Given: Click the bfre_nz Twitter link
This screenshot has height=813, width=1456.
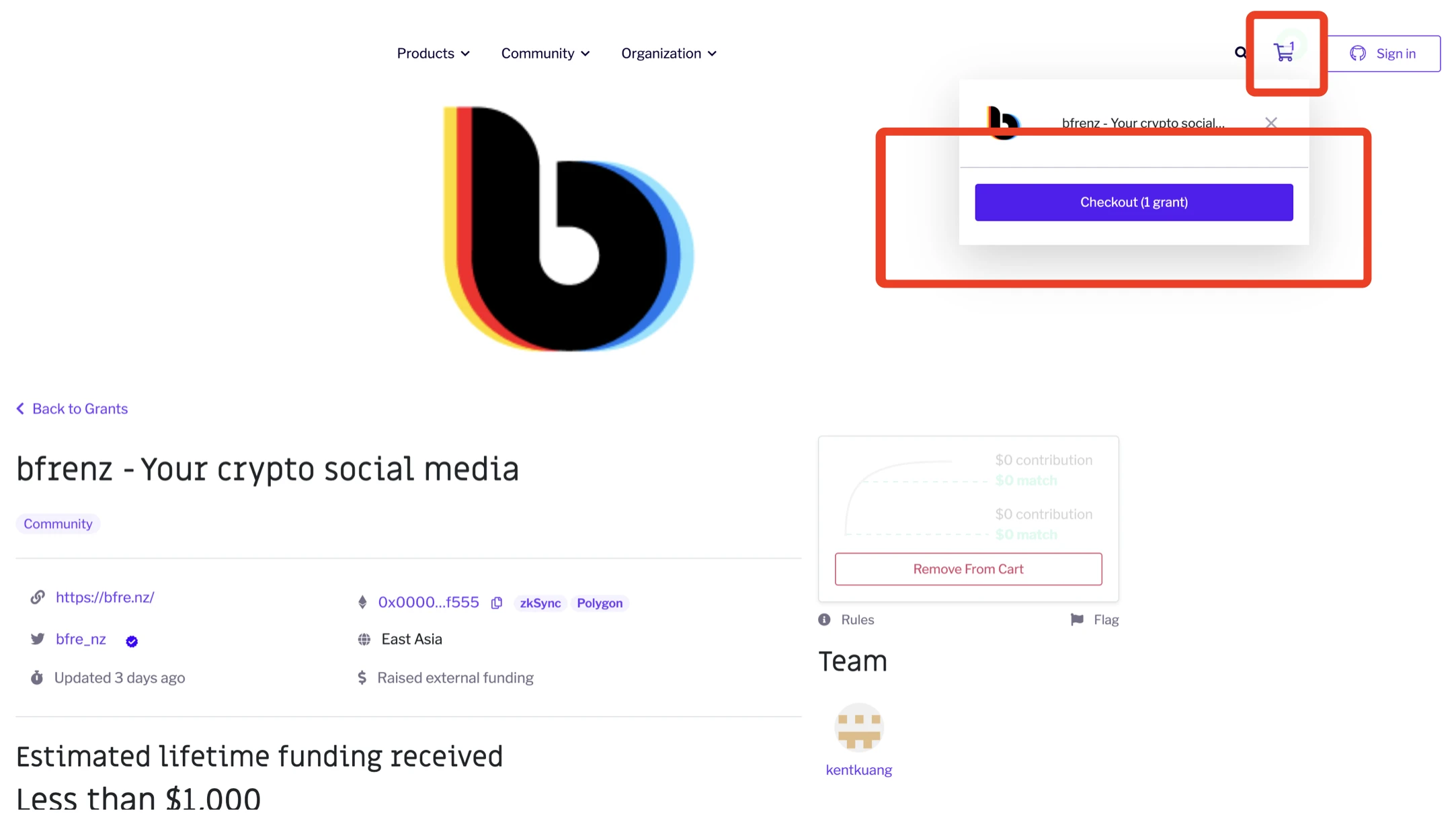Looking at the screenshot, I should (81, 638).
